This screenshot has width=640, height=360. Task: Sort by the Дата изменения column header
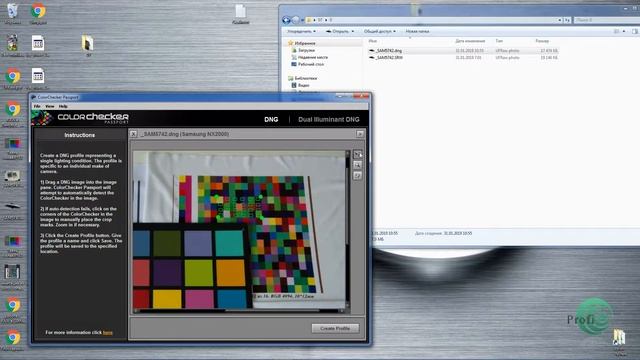tap(471, 41)
